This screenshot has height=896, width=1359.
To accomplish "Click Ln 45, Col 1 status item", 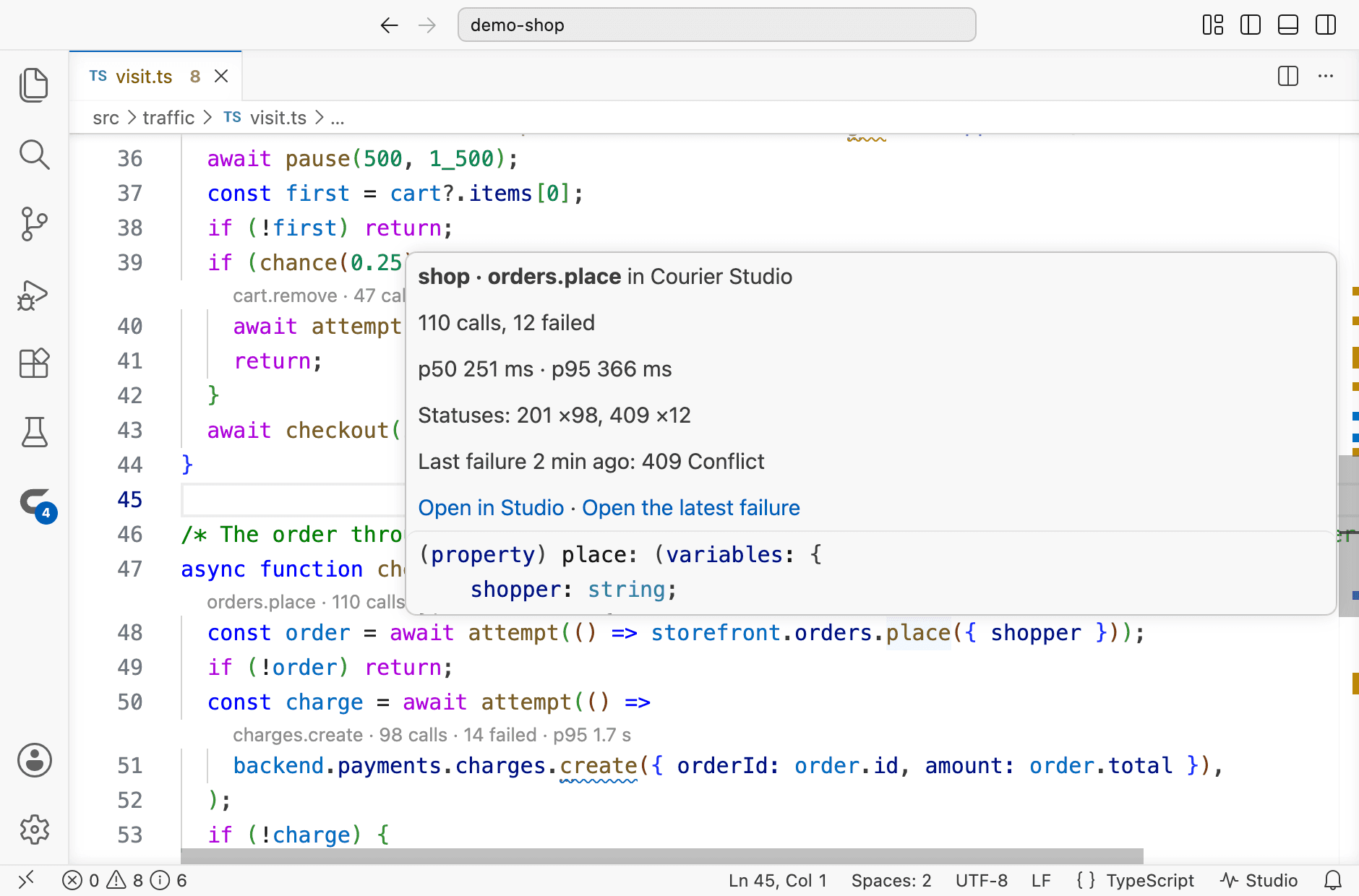I will click(x=778, y=880).
